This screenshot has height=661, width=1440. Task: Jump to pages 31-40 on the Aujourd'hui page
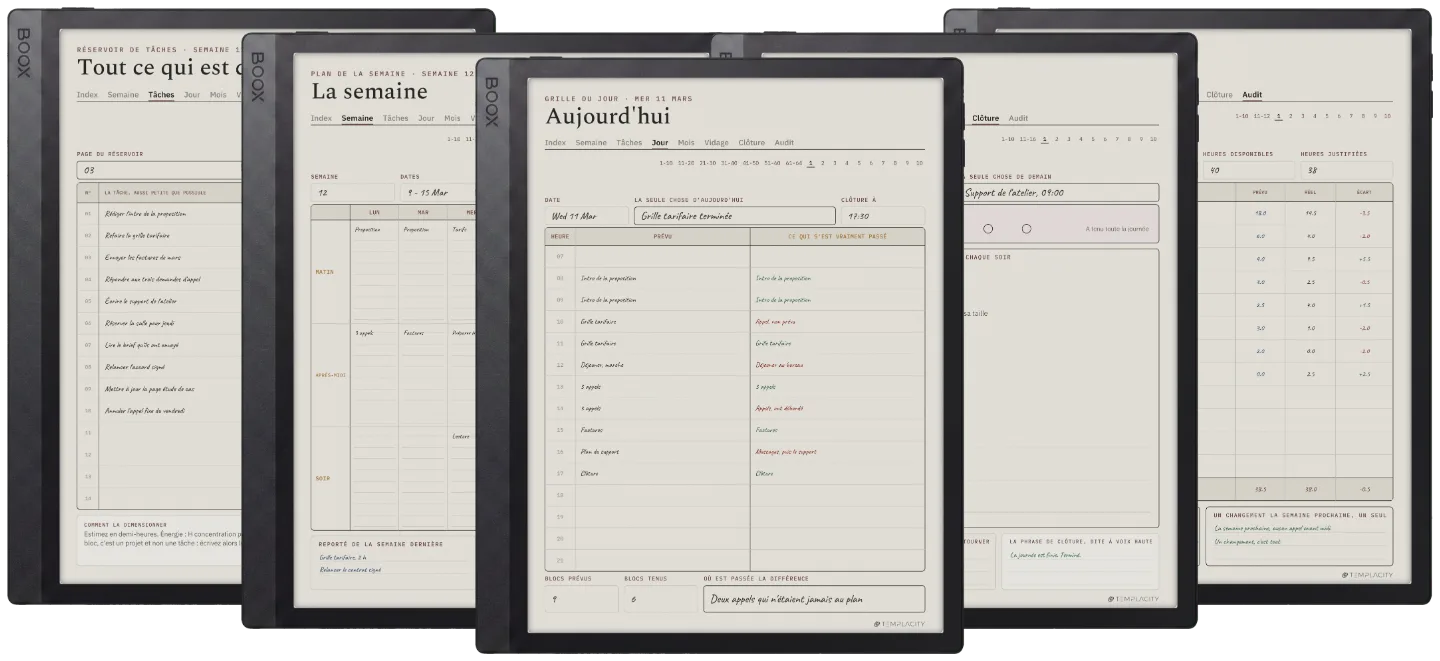(729, 163)
